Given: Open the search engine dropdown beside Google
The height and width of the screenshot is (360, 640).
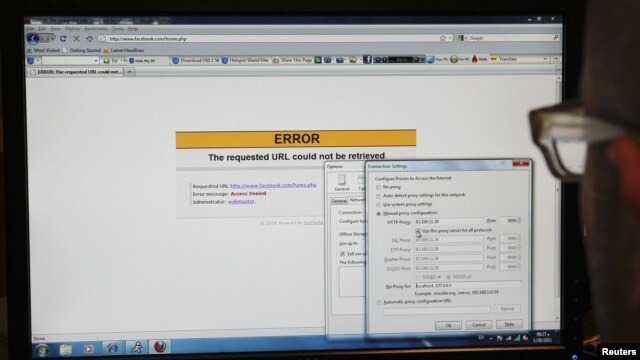Looking at the screenshot, I should 462,38.
